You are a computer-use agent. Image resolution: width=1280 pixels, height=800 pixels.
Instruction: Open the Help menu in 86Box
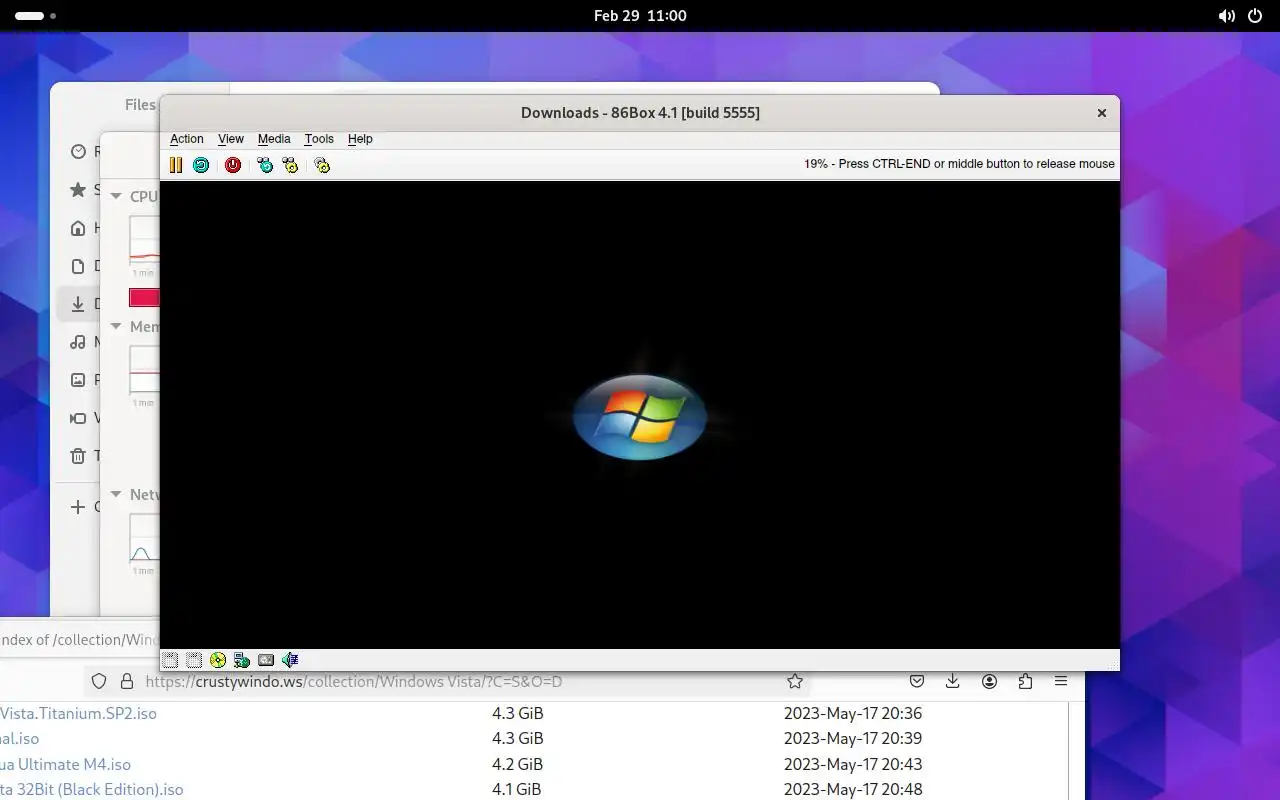coord(360,139)
